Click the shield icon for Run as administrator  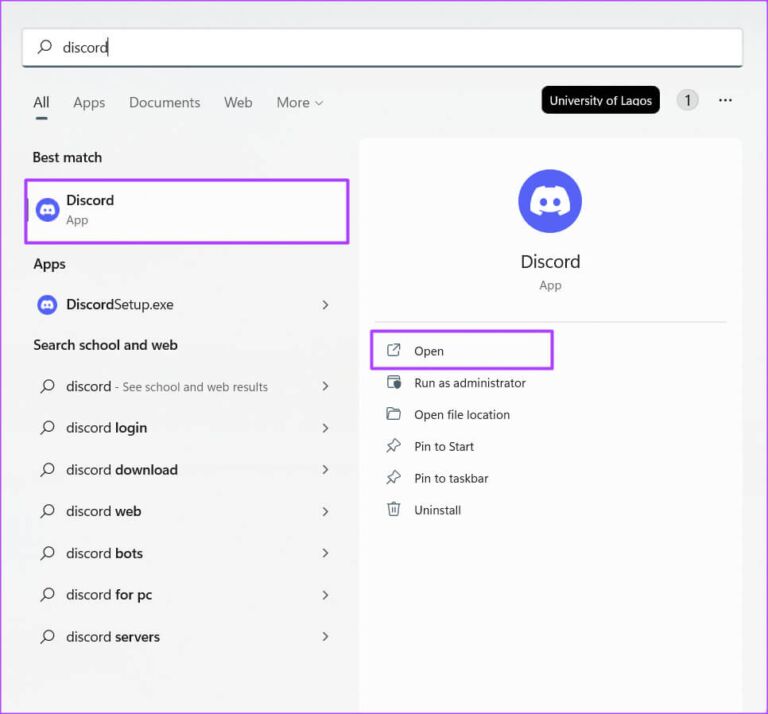pyautogui.click(x=394, y=382)
